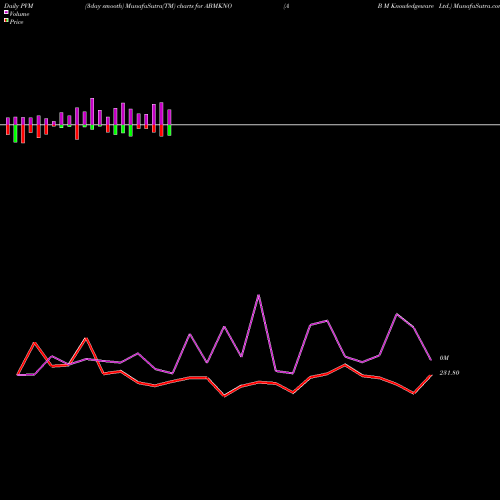This screenshot has width=500, height=500.
Task: Click the 281.80 price value label
Action: tap(449, 373)
